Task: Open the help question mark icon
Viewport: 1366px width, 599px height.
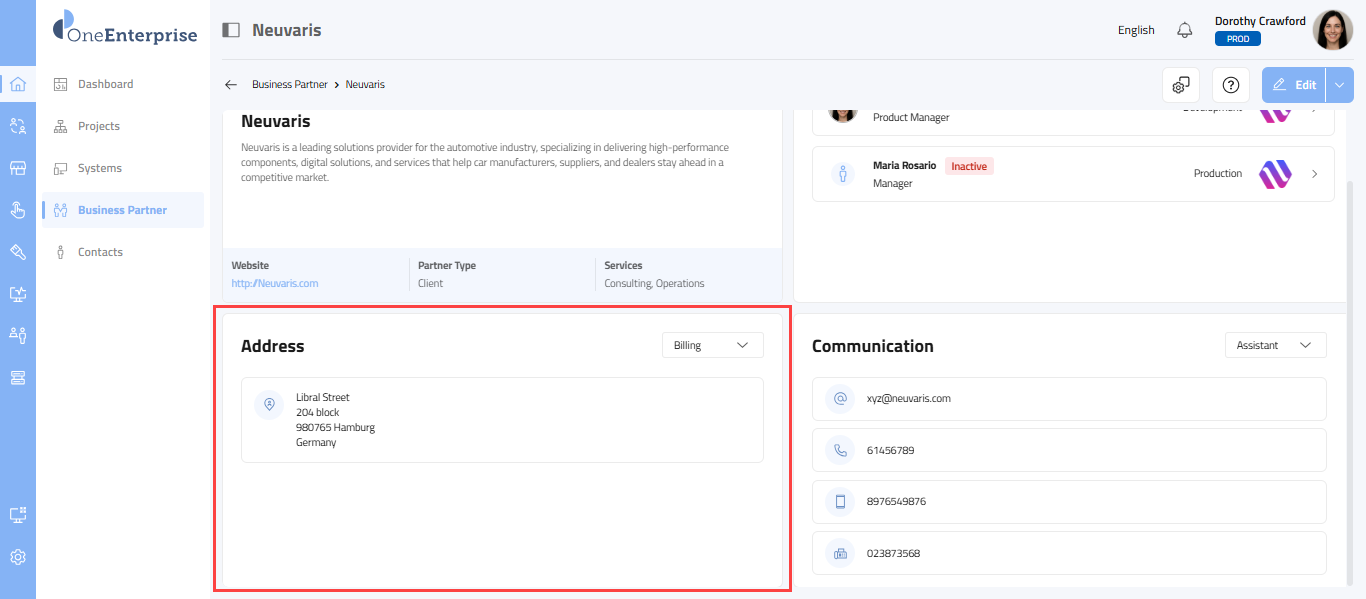Action: (1231, 85)
